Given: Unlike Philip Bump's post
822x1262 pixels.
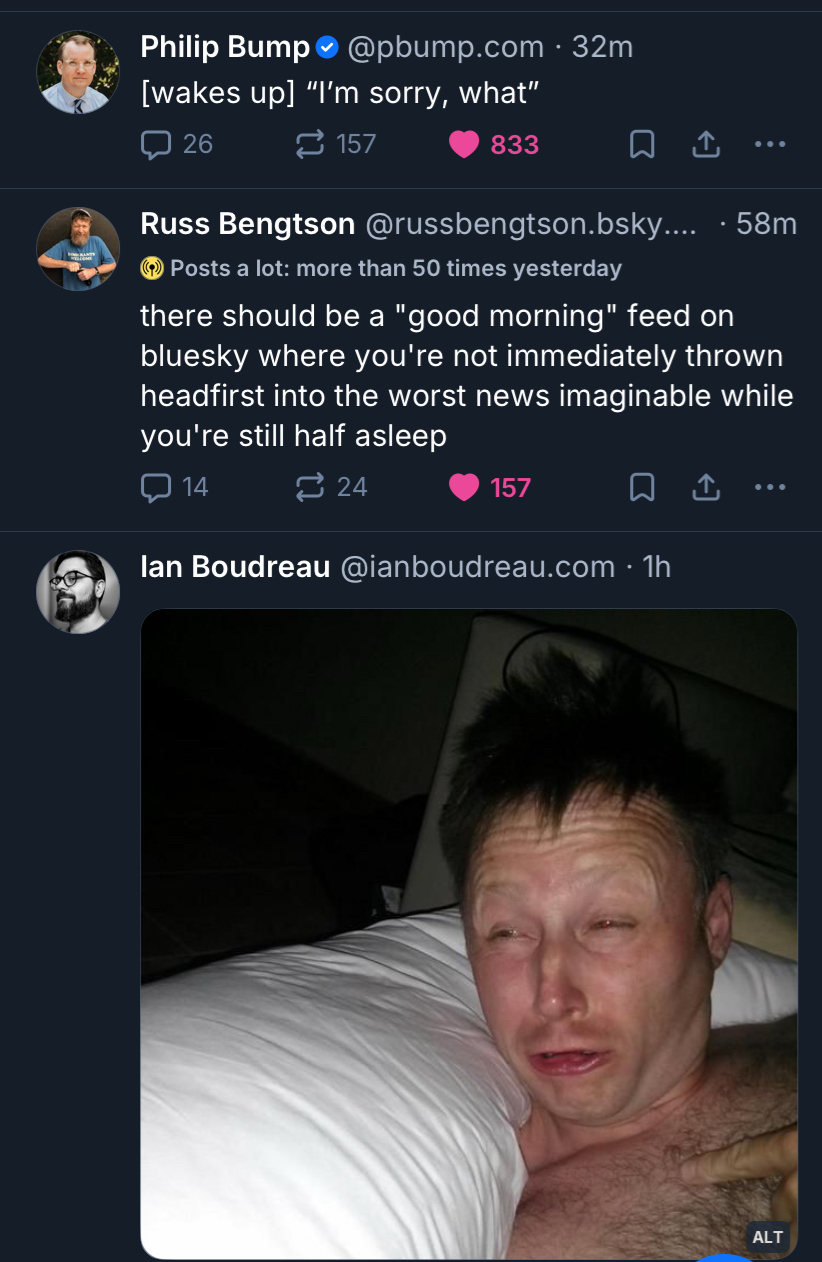Looking at the screenshot, I should 465,145.
